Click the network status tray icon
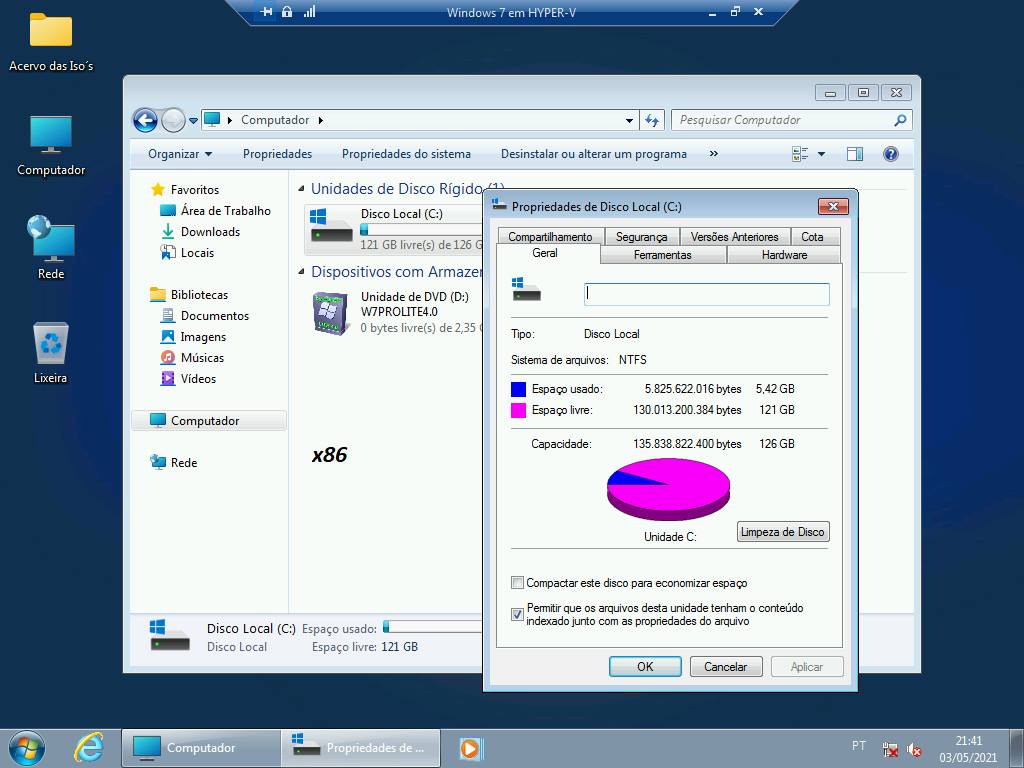This screenshot has height=768, width=1024. point(889,749)
